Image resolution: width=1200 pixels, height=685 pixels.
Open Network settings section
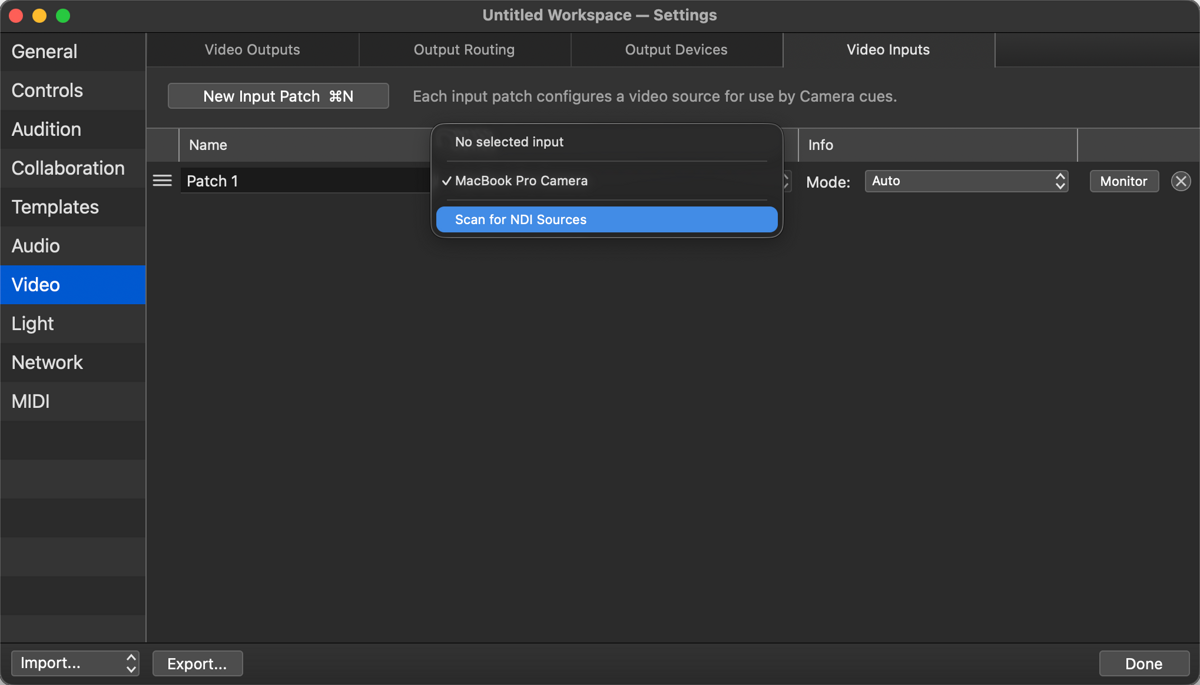(73, 362)
